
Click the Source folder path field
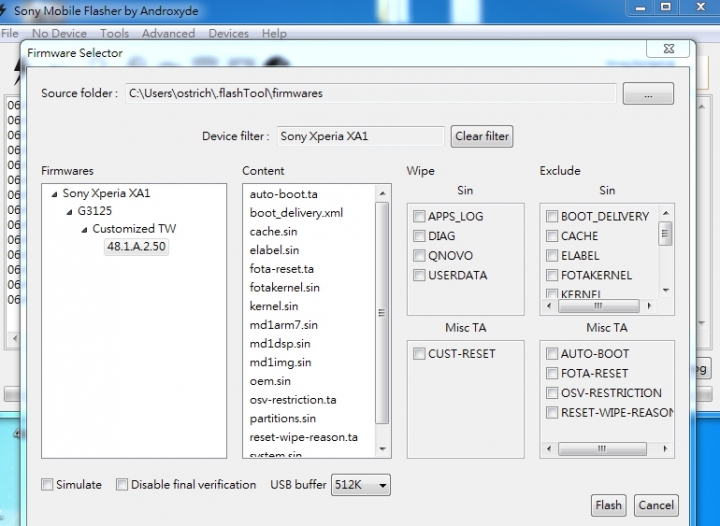coord(371,94)
